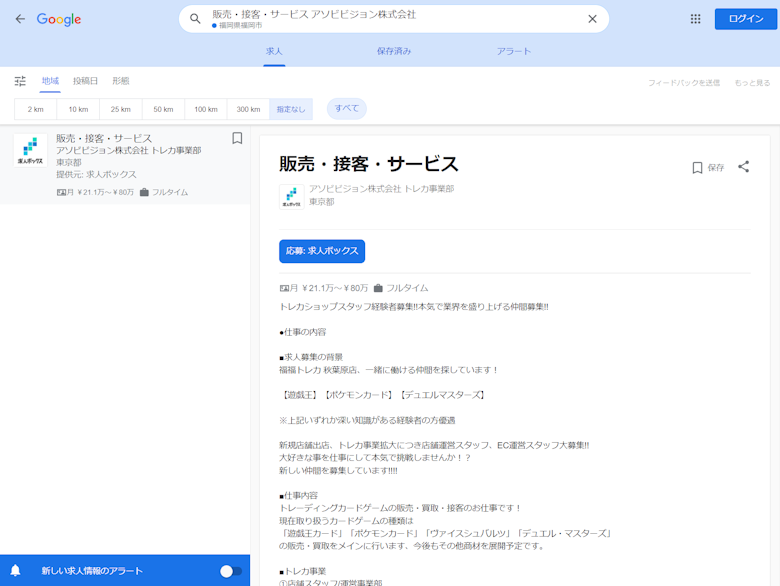This screenshot has width=780, height=586.
Task: Save the job with 保存 button
Action: coord(708,168)
